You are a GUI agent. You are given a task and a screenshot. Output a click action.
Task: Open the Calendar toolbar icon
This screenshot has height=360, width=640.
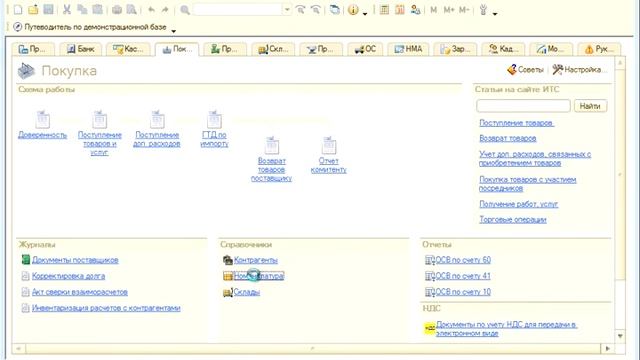click(x=400, y=9)
